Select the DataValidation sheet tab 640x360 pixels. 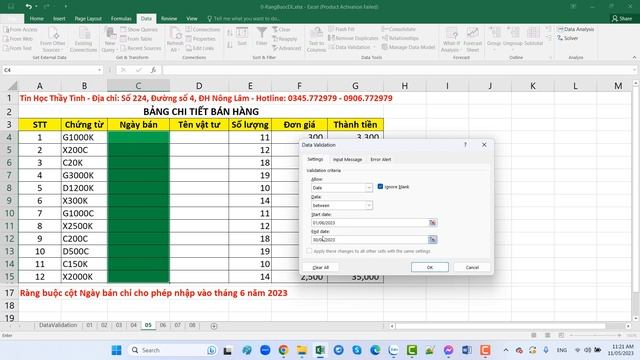point(58,325)
